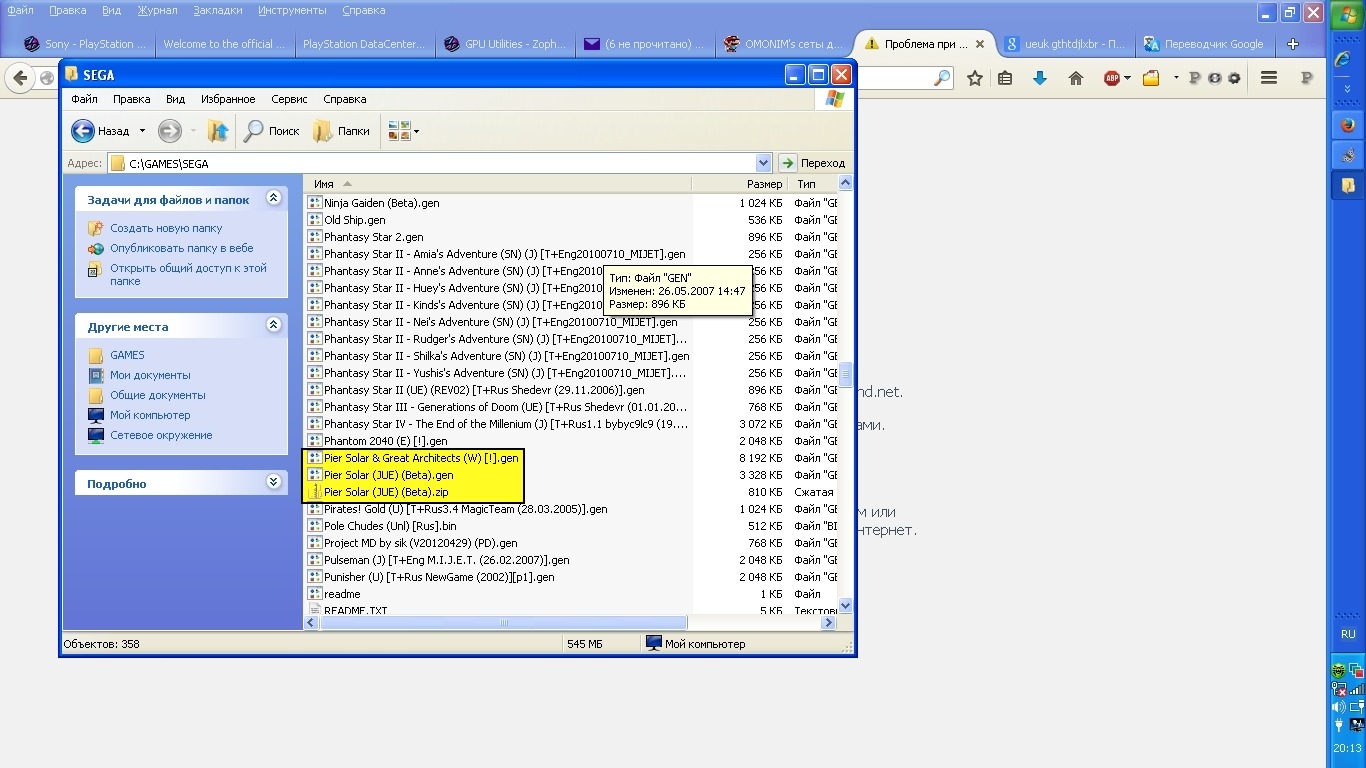The height and width of the screenshot is (768, 1366).
Task: Open the Назад history dropdown arrow
Action: coord(142,131)
